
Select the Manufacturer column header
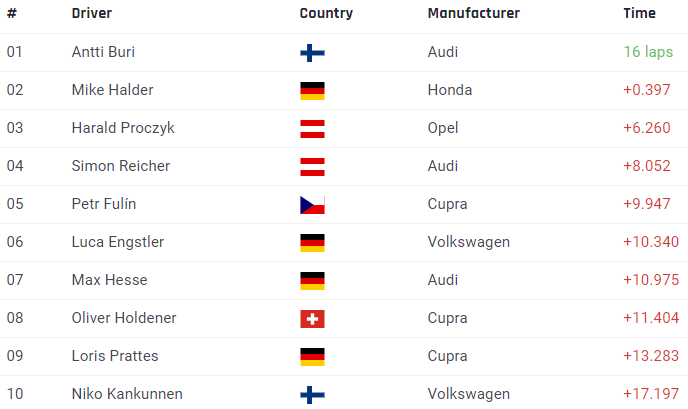coord(474,13)
